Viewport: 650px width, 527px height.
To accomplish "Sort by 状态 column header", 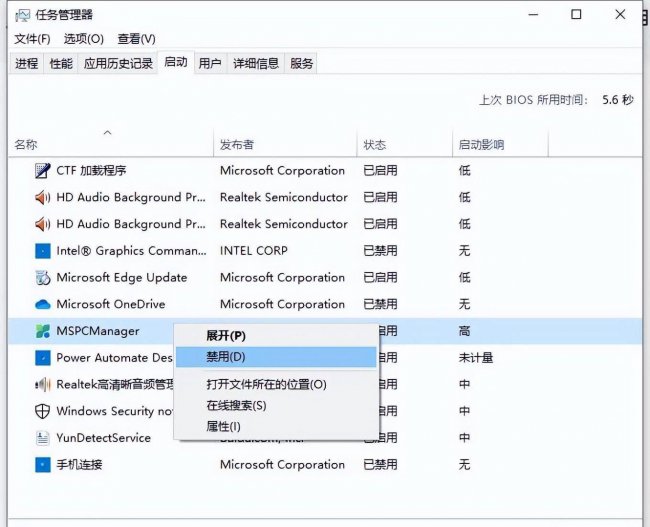I will pos(405,144).
